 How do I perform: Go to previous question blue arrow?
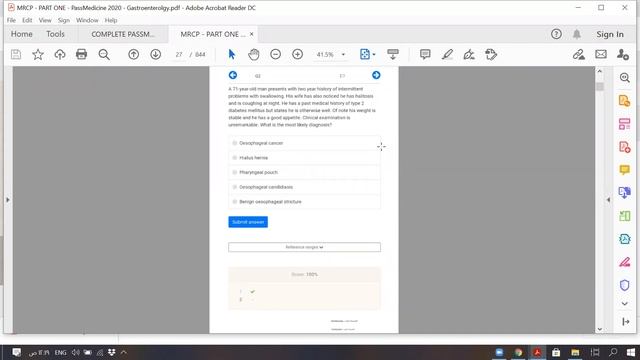(x=233, y=75)
